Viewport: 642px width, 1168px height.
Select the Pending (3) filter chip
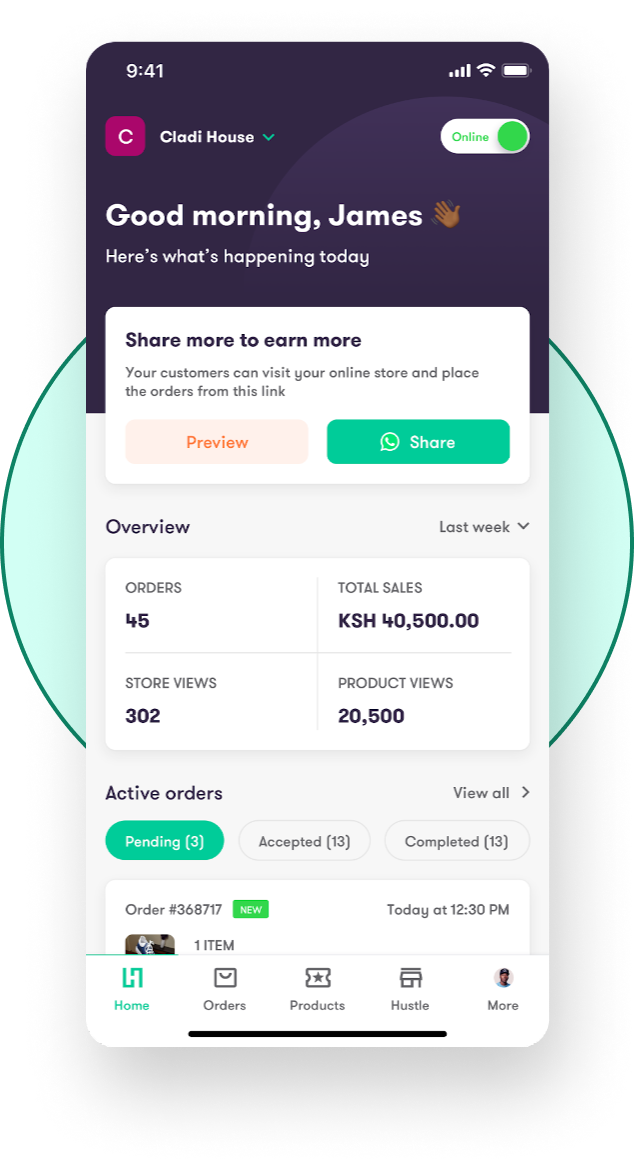pyautogui.click(x=164, y=841)
